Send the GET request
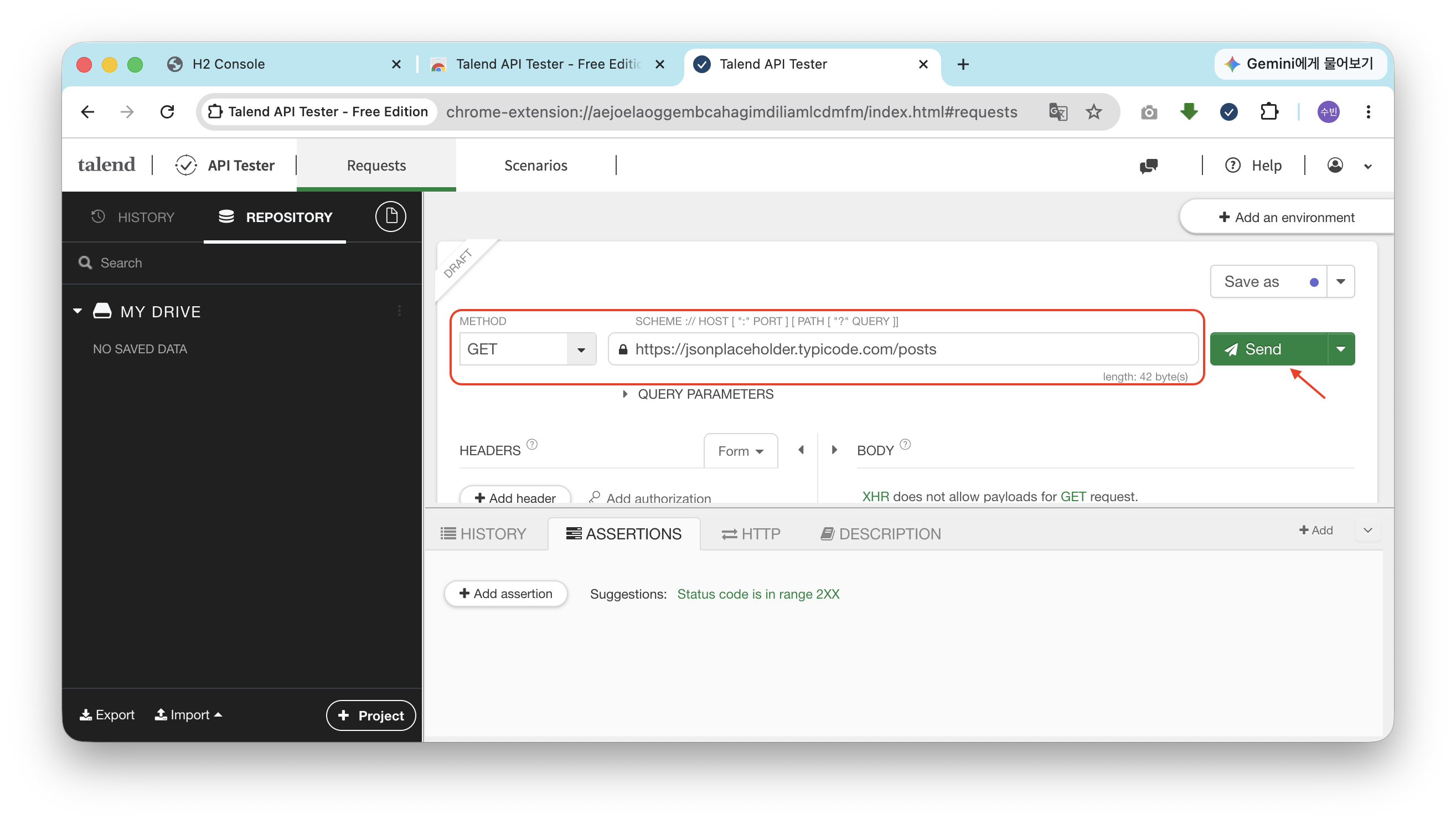Image resolution: width=1456 pixels, height=824 pixels. tap(1268, 349)
